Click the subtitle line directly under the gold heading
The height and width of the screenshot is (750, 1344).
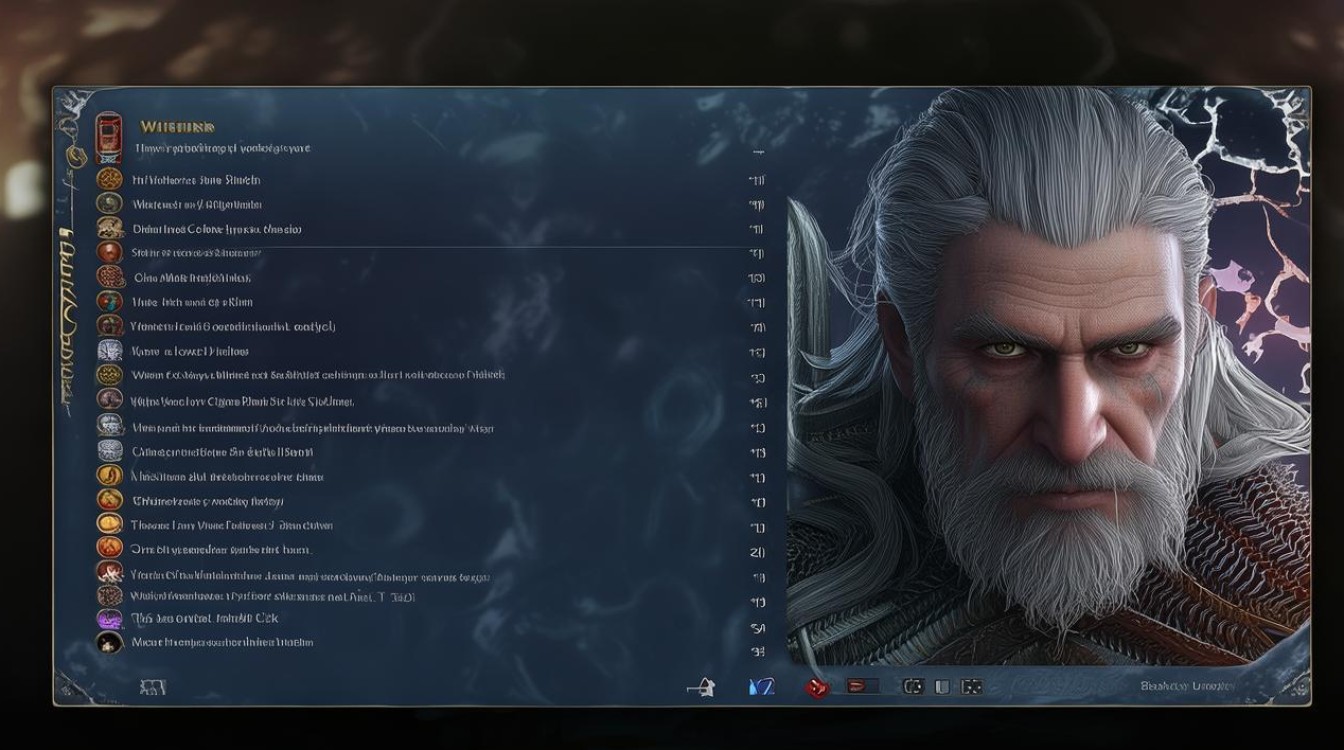[222, 148]
